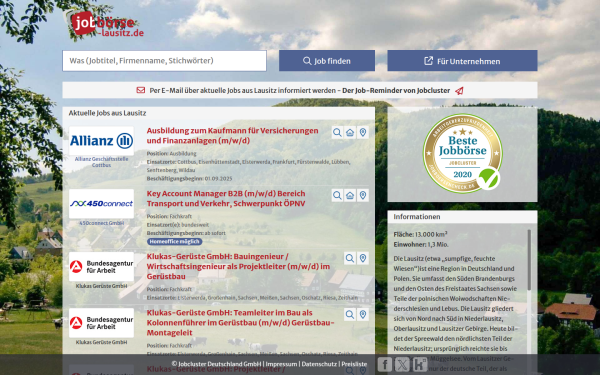
Task: Click the Job finden button
Action: coord(327,60)
